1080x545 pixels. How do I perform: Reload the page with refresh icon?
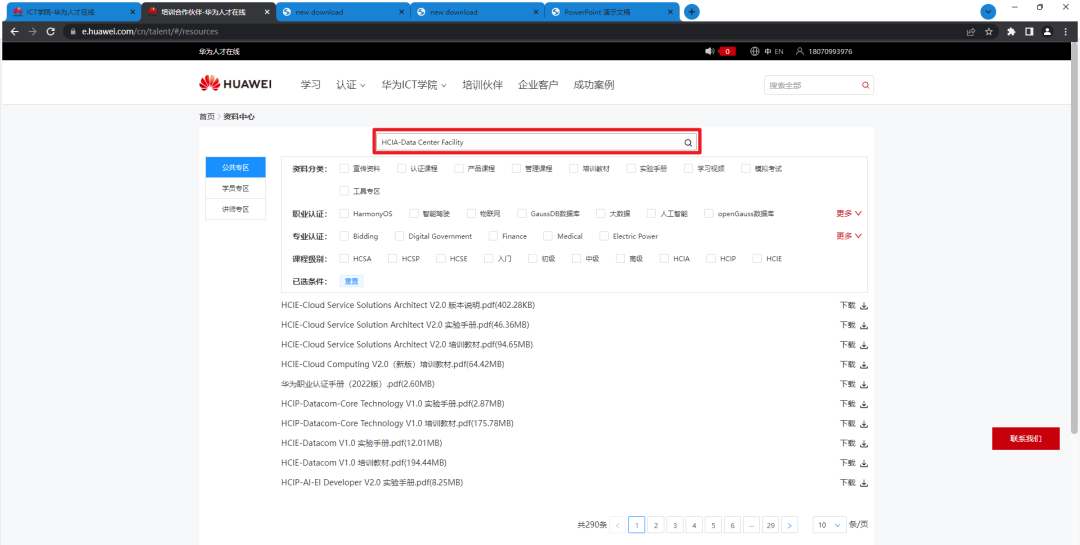click(x=50, y=32)
